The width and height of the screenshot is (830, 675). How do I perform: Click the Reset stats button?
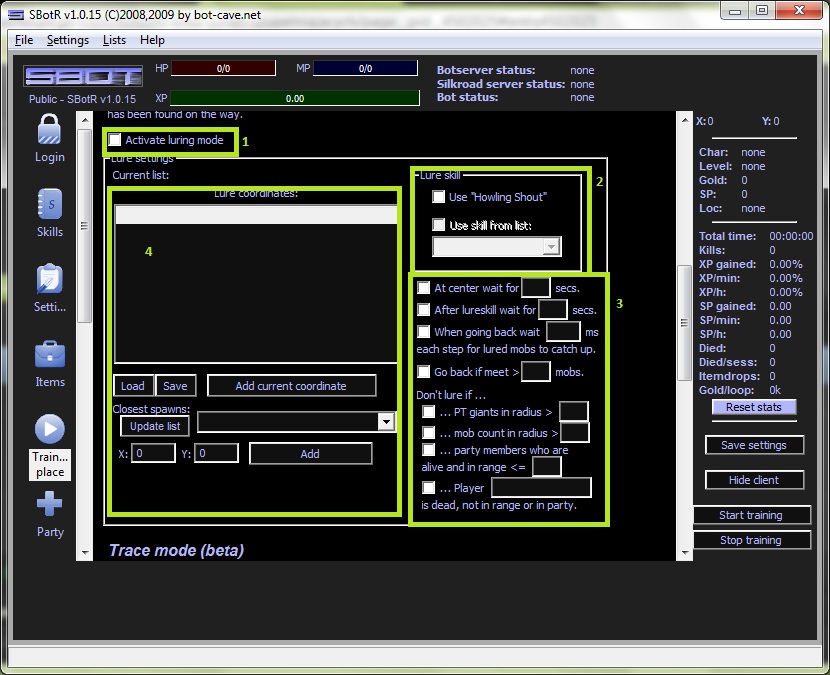(x=754, y=407)
